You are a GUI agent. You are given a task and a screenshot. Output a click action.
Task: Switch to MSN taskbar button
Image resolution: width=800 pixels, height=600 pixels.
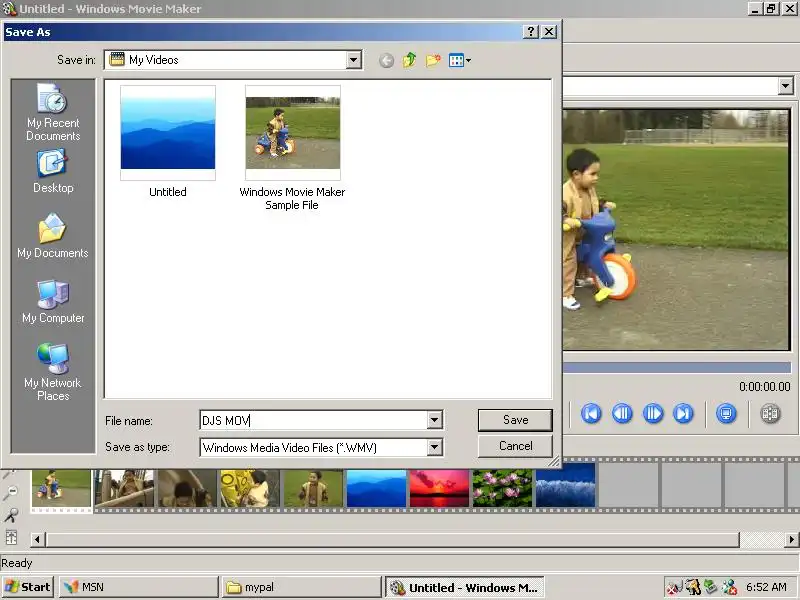(x=138, y=587)
